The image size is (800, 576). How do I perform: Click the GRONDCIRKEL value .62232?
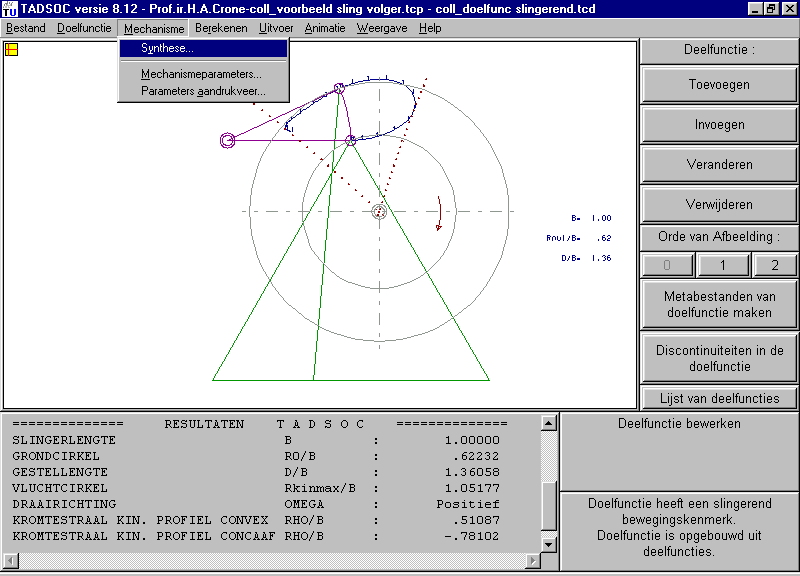476,456
